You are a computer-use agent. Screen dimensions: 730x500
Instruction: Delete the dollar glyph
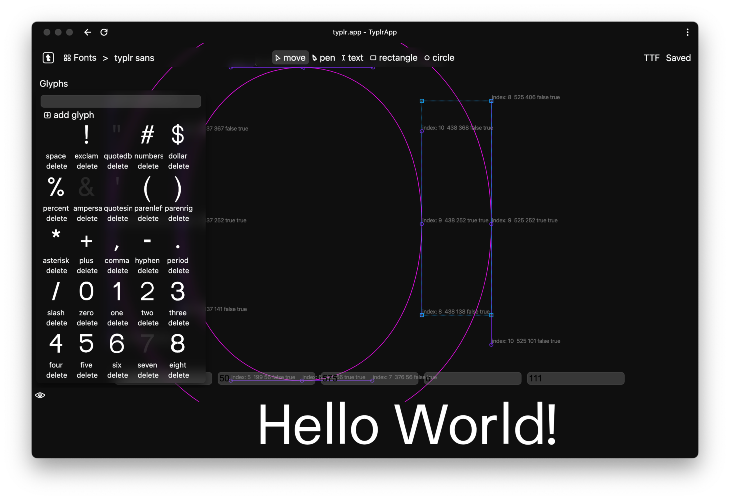(x=179, y=166)
